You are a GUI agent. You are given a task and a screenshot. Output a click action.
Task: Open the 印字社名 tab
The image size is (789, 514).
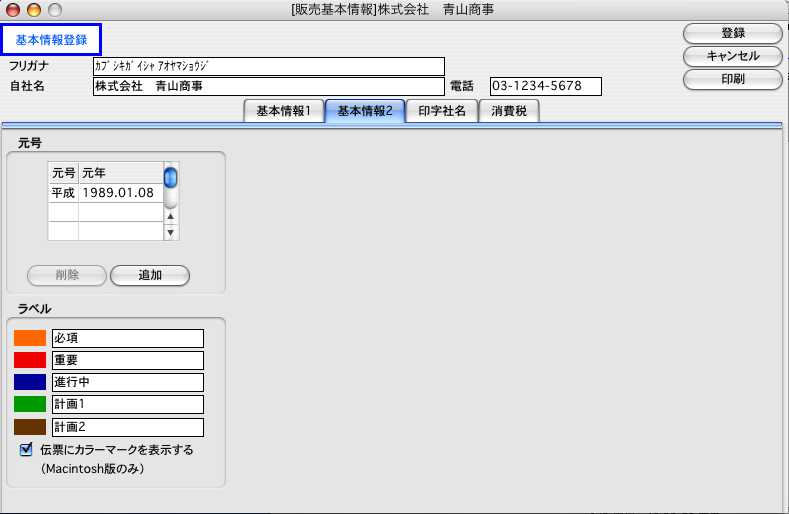click(442, 111)
